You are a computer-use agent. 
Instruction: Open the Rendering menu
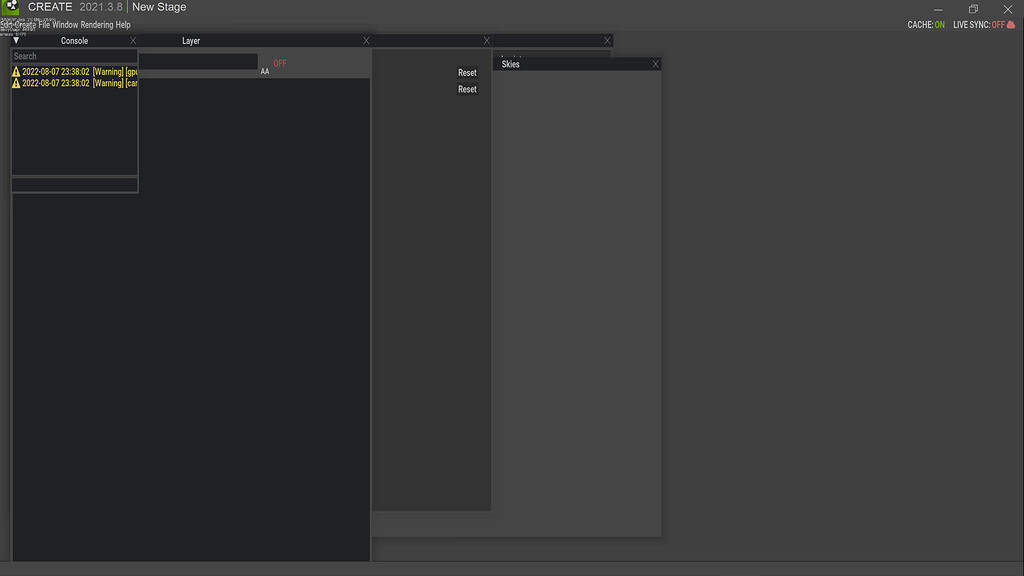(94, 25)
